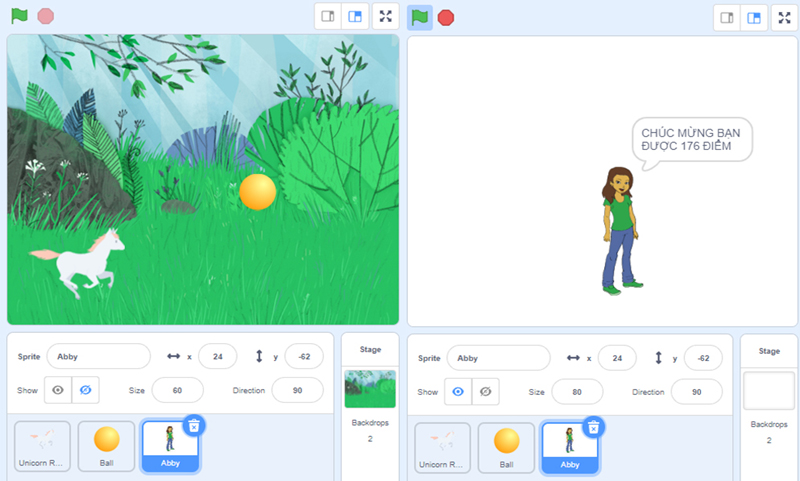Click the active hidden-eye toggle in the left panel
Screen dimensions: 800x481
click(x=85, y=390)
